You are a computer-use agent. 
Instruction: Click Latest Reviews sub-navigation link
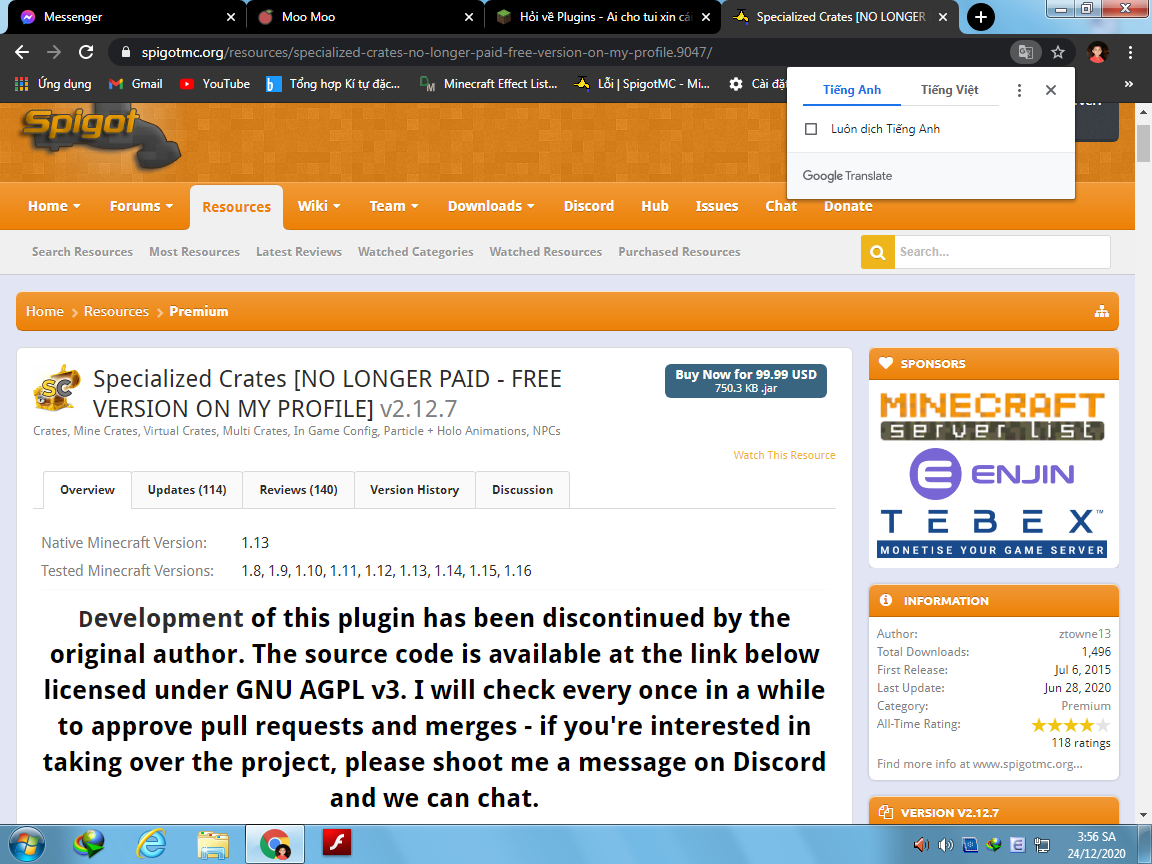pos(299,252)
